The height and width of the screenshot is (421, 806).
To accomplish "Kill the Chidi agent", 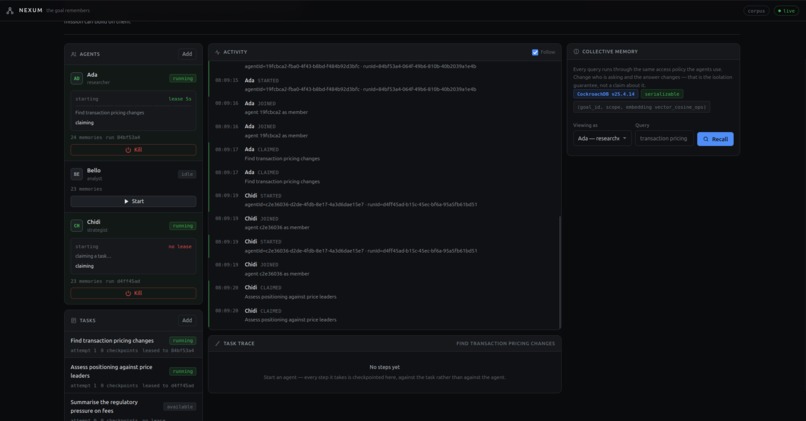I will click(133, 293).
